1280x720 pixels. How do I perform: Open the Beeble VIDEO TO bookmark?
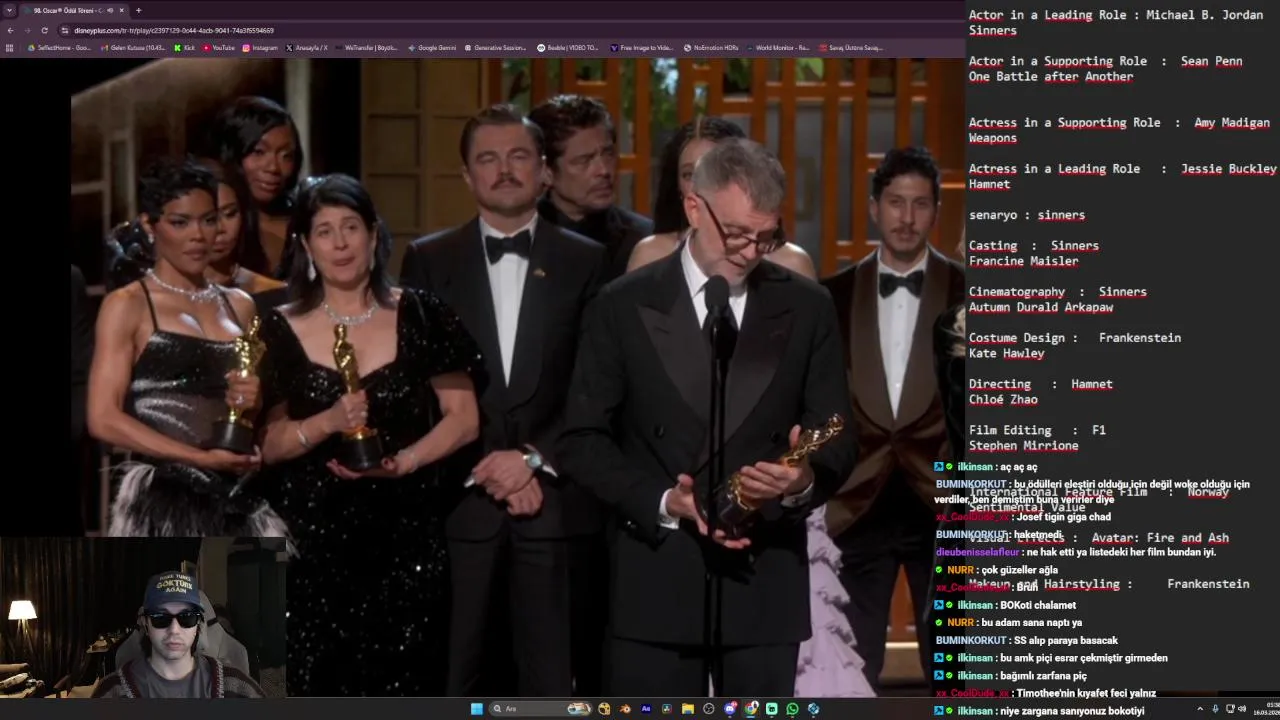[x=567, y=47]
